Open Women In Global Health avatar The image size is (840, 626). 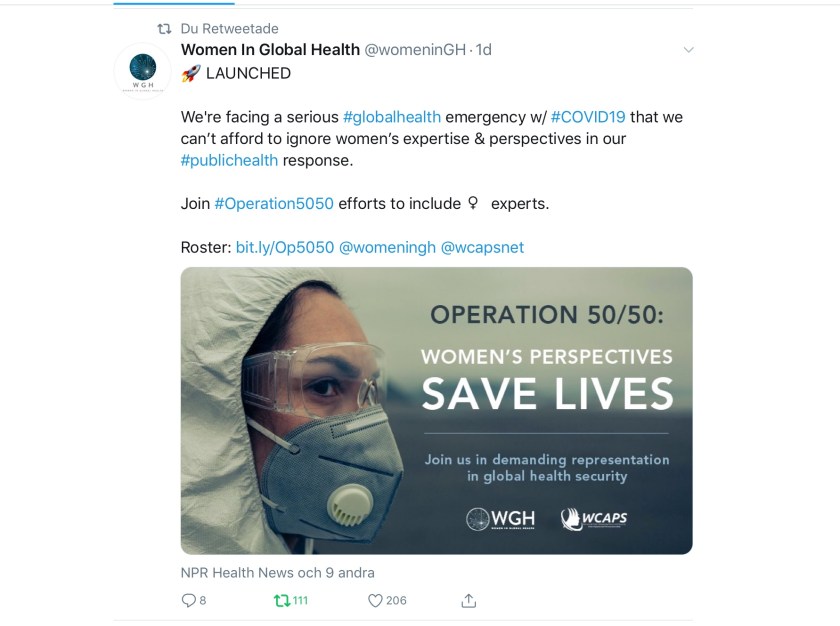pos(143,71)
